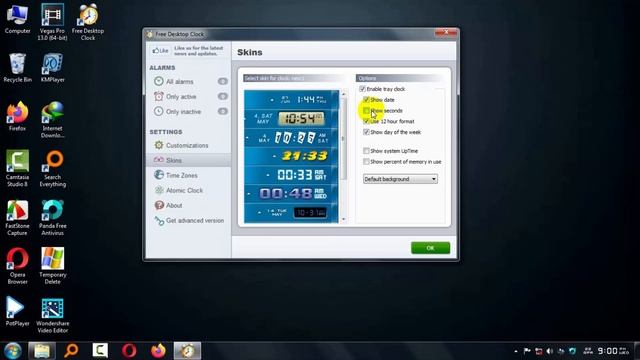Open the Windows Start menu orb

(13, 351)
